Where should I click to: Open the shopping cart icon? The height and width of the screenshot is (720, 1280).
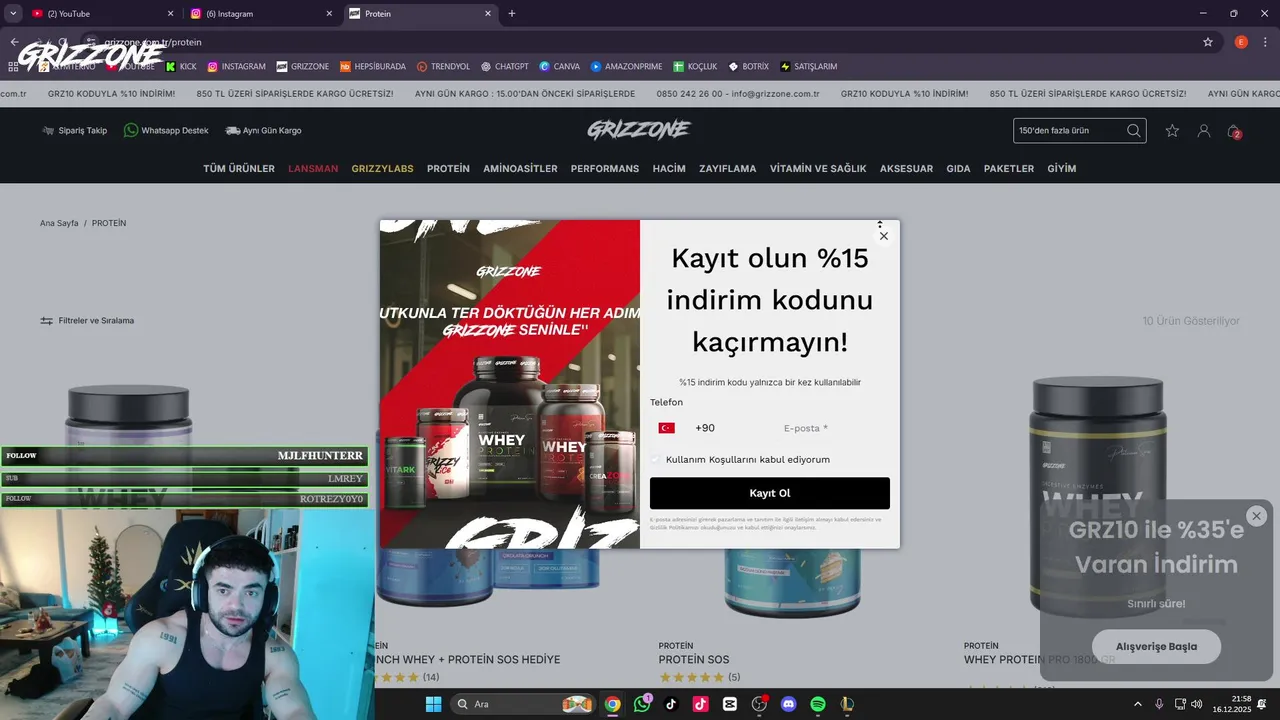pos(1234,131)
